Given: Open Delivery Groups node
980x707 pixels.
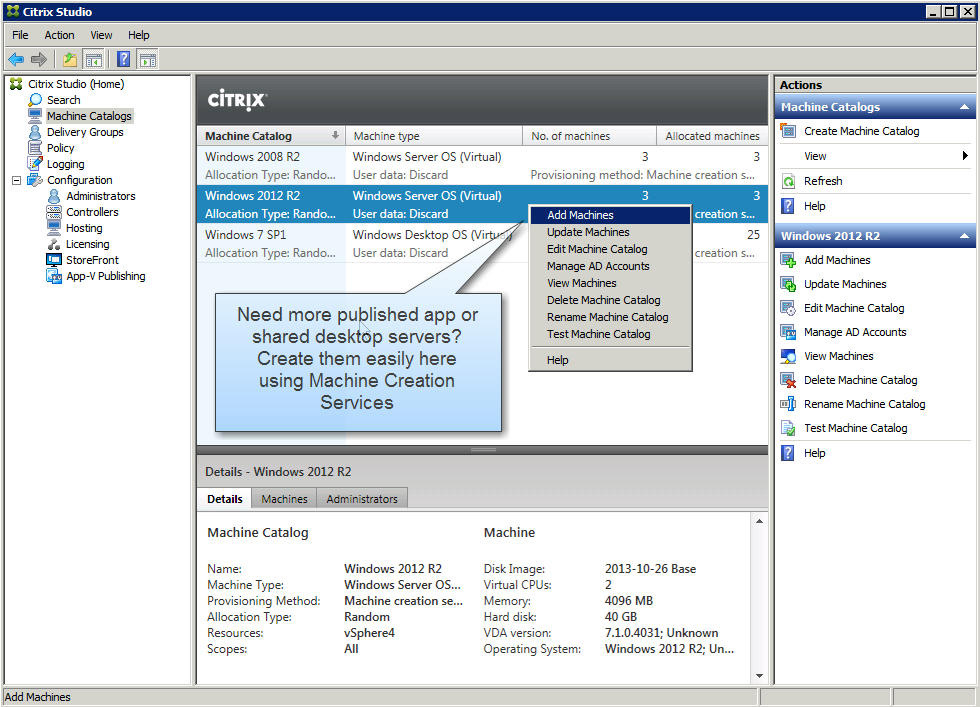Looking at the screenshot, I should point(85,132).
